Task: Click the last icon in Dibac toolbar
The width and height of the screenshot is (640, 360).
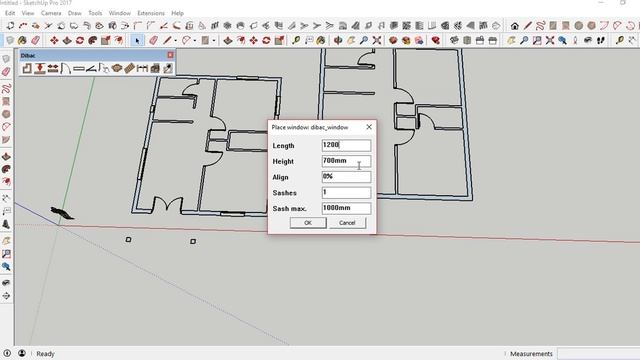Action: [168, 68]
